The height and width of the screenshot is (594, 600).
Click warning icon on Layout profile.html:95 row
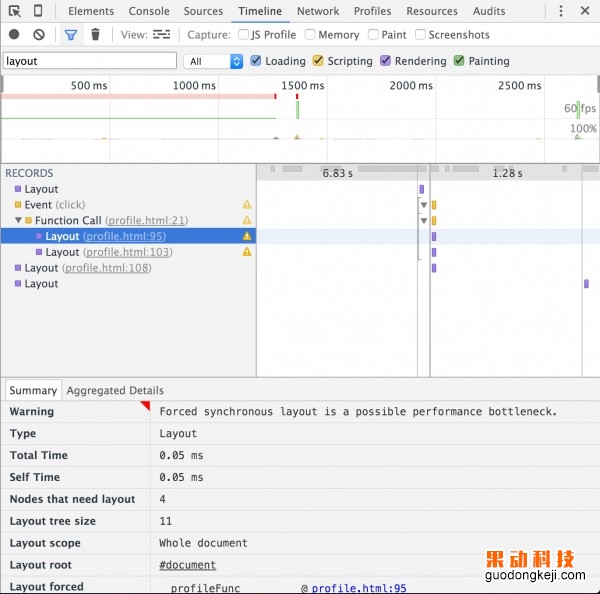tap(247, 236)
